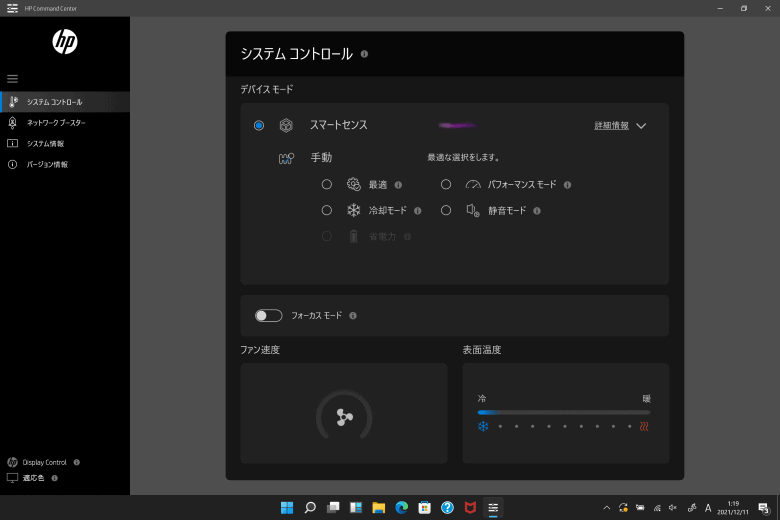Image resolution: width=780 pixels, height=520 pixels.
Task: Click the smart sense cube icon
Action: point(286,125)
